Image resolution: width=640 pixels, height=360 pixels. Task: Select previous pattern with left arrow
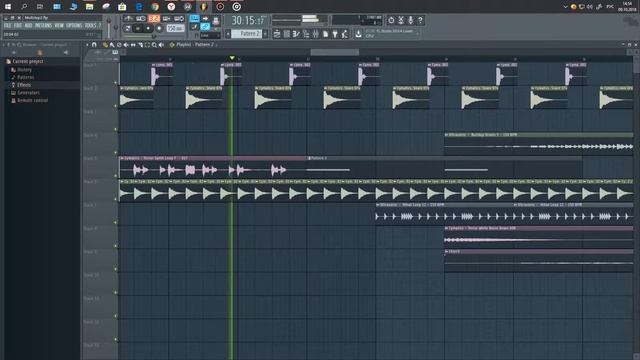click(228, 34)
